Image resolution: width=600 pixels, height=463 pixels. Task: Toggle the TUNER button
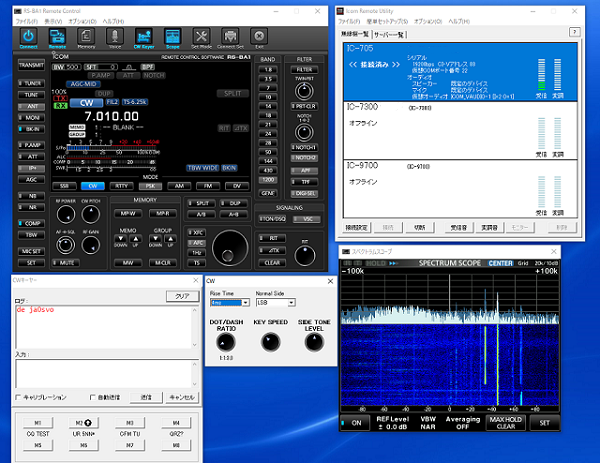[x=31, y=83]
